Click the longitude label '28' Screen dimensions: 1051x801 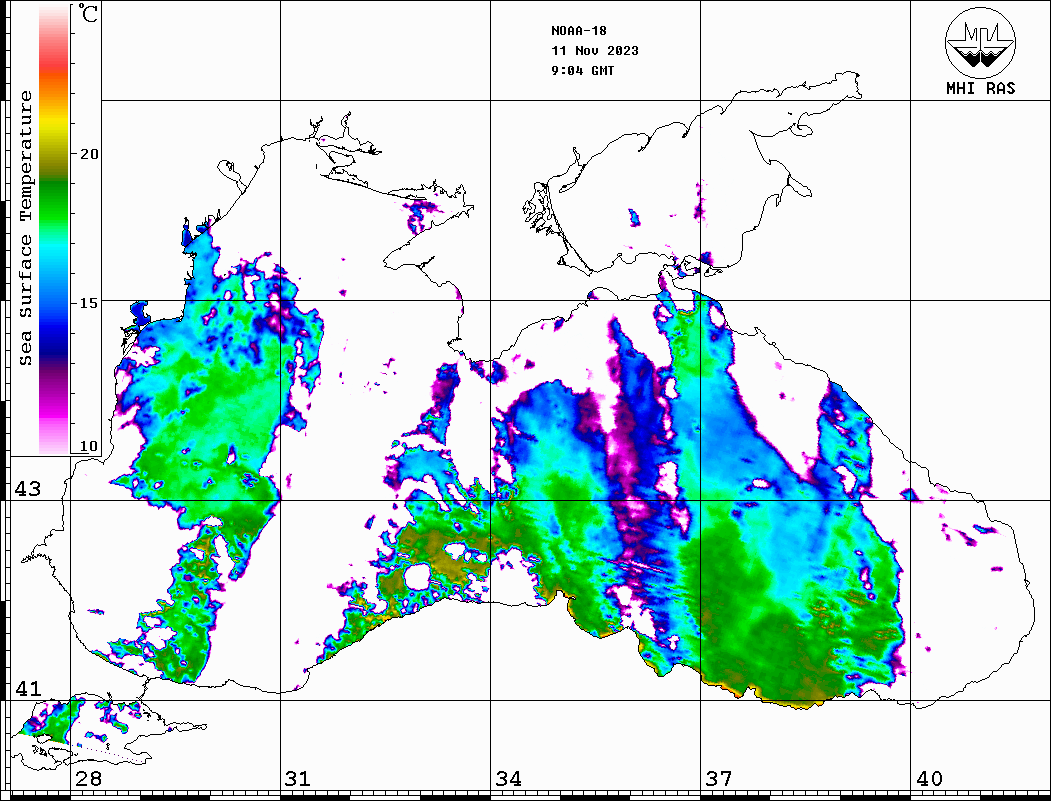(x=88, y=778)
